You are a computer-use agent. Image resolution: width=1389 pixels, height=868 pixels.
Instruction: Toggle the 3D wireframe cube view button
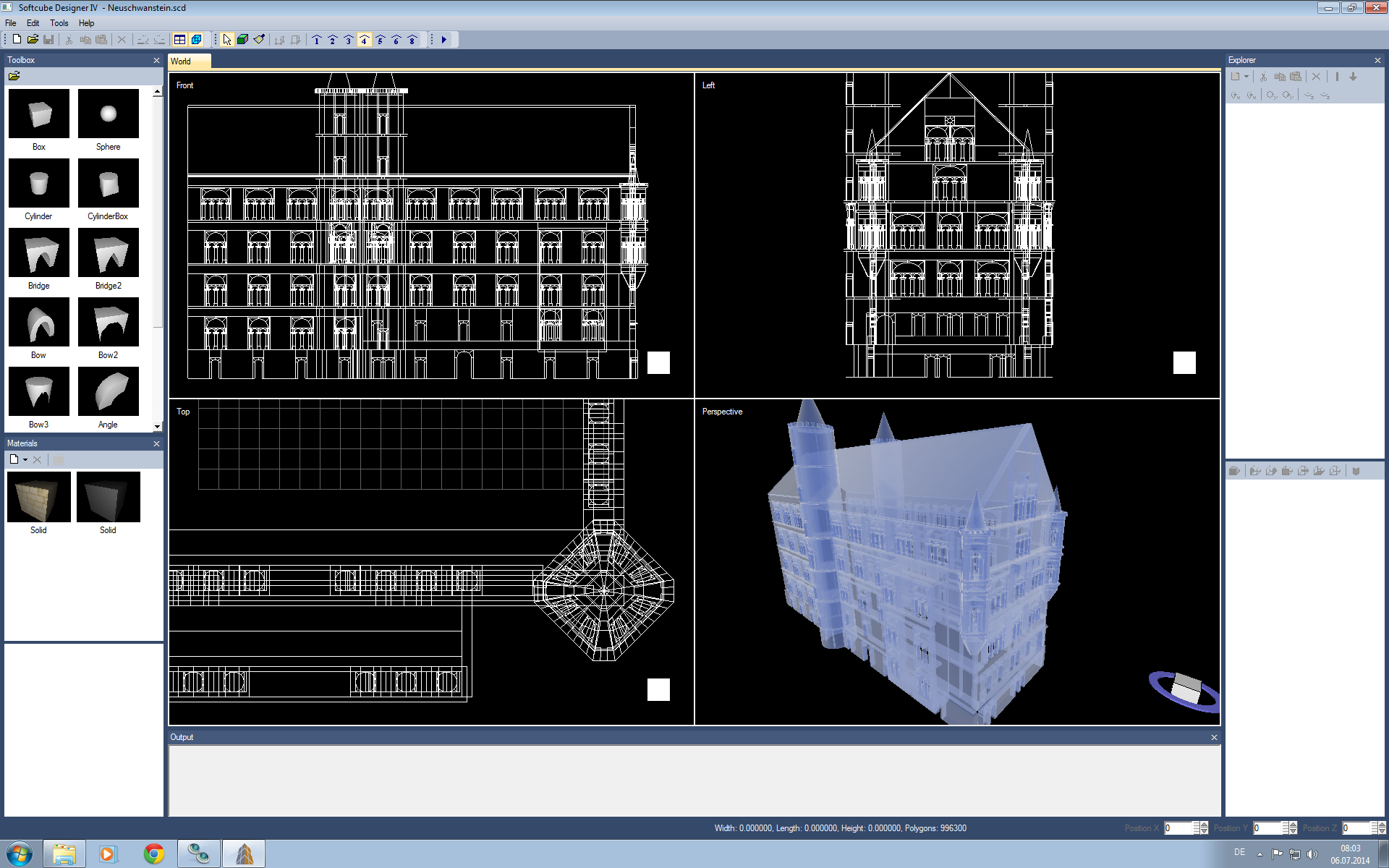coord(196,40)
